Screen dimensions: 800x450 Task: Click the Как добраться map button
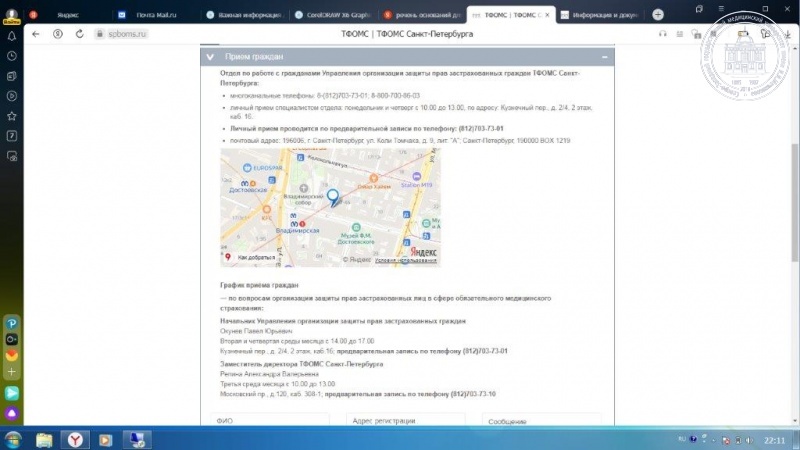coord(250,257)
